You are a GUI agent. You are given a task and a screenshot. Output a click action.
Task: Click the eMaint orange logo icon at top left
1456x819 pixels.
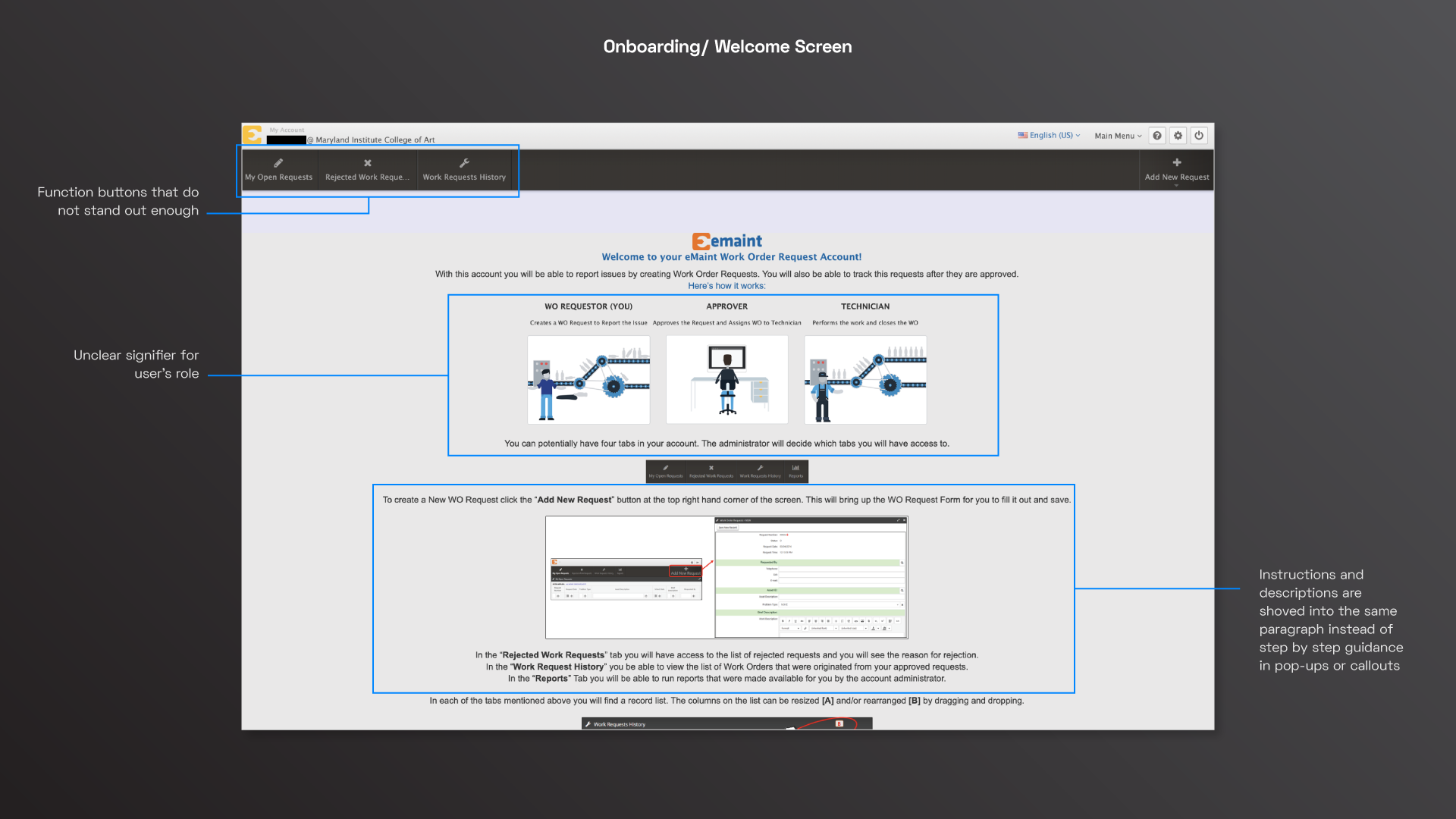pos(253,135)
